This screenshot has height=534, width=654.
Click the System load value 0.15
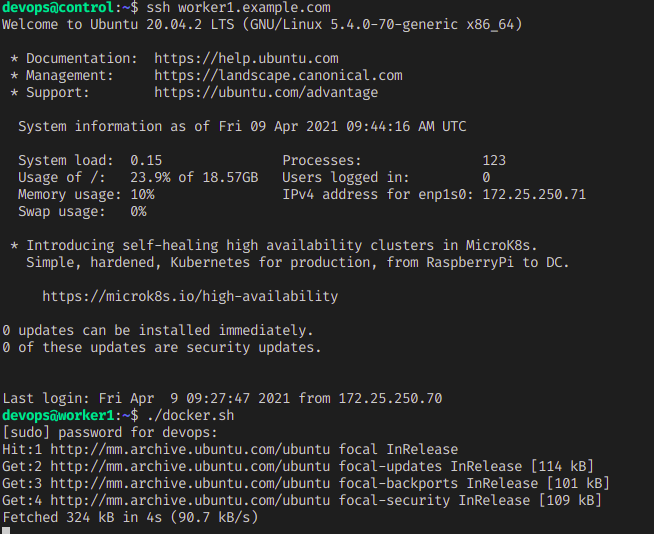146,161
